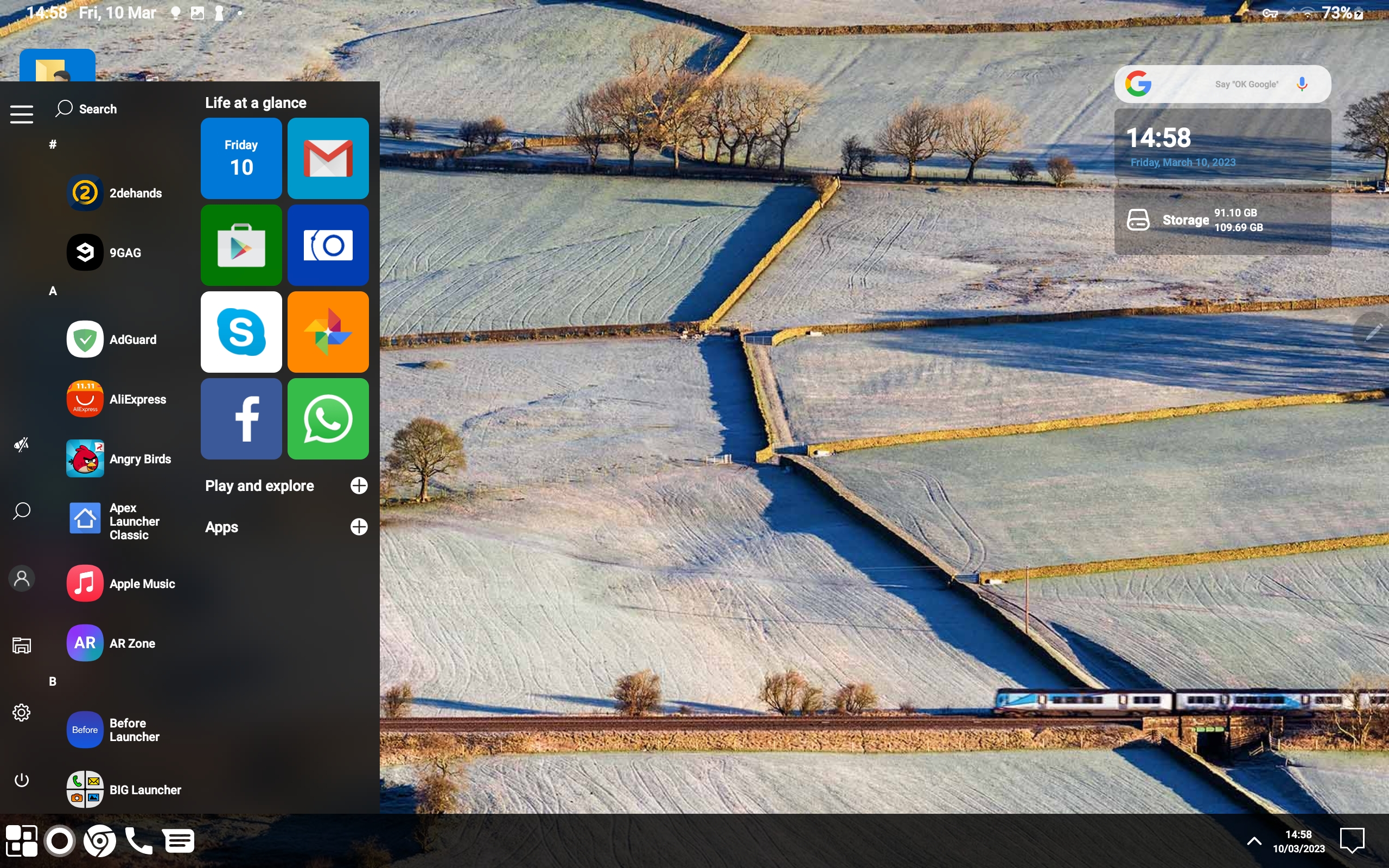Toggle the hamburger menu of start panel
Image resolution: width=1389 pixels, height=868 pixels.
tap(22, 114)
